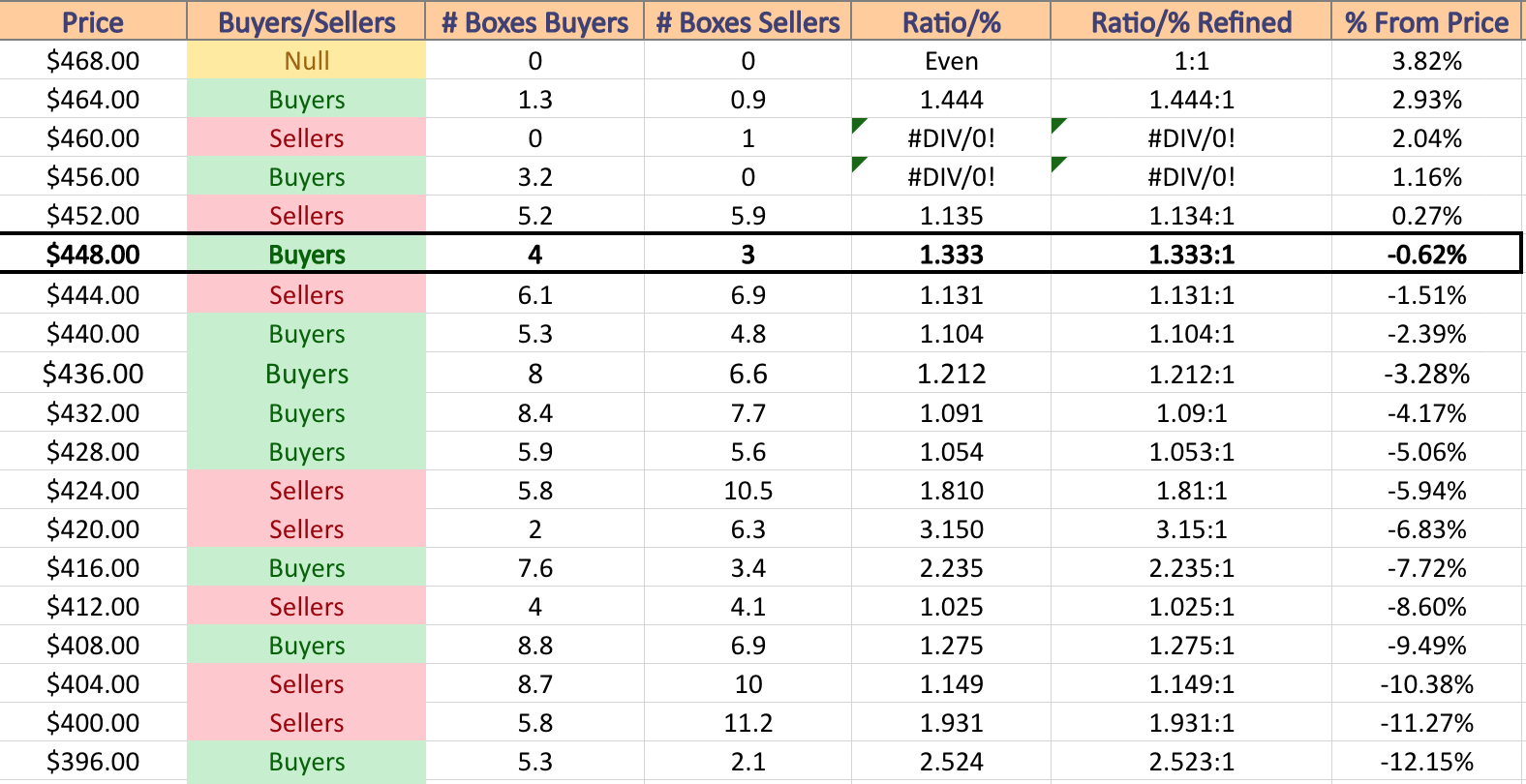Select the 11.2 sellers boxes cell
The width and height of the screenshot is (1526, 784).
[x=748, y=723]
